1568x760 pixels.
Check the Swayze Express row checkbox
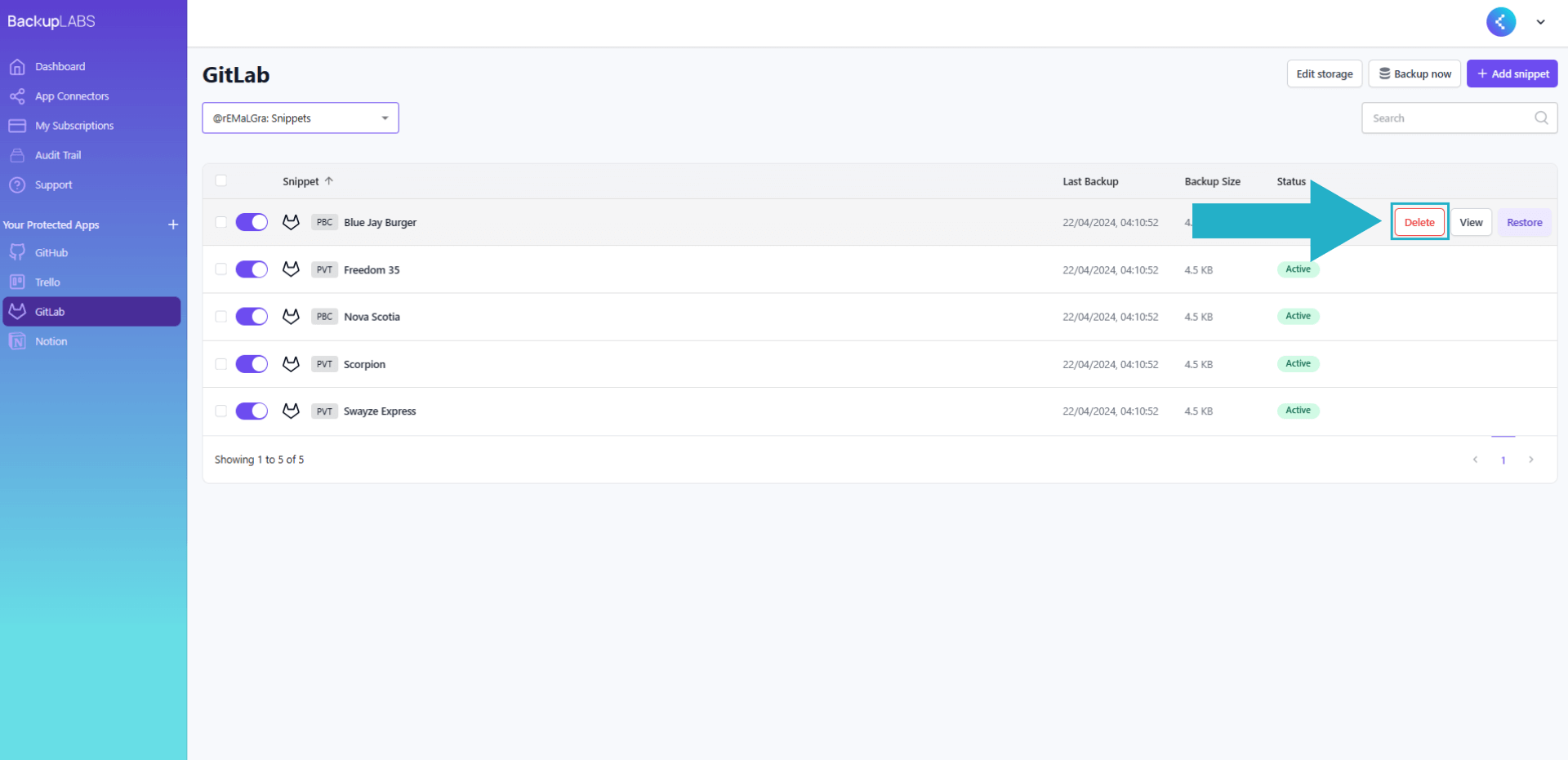tap(220, 411)
